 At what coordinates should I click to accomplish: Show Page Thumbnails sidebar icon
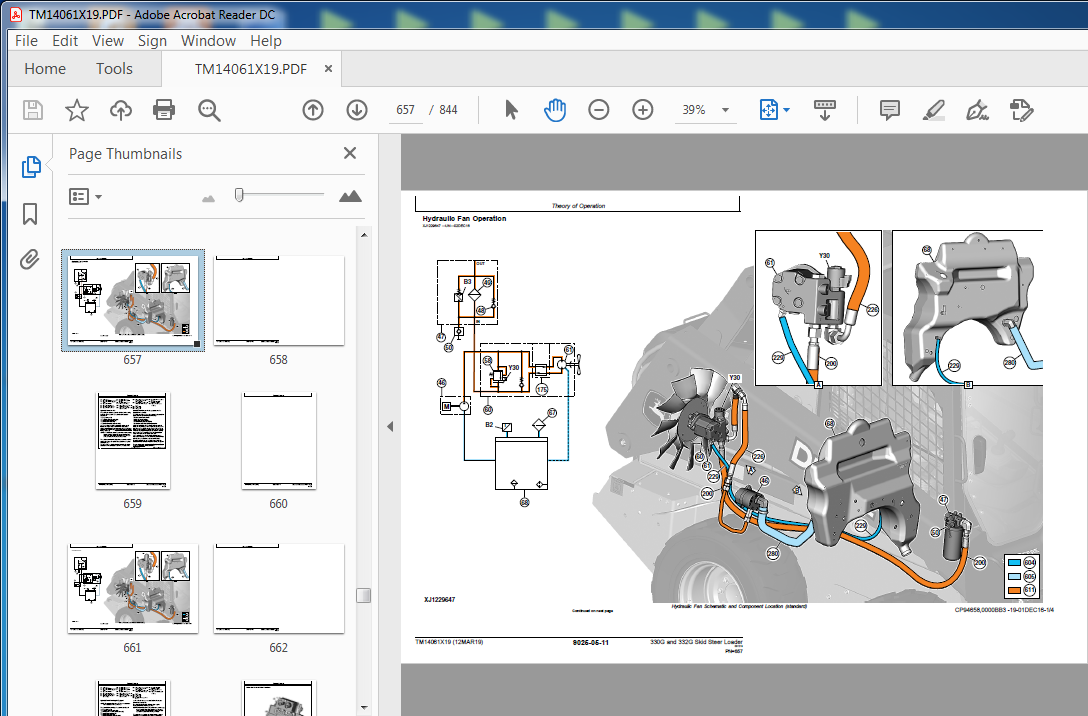31,167
